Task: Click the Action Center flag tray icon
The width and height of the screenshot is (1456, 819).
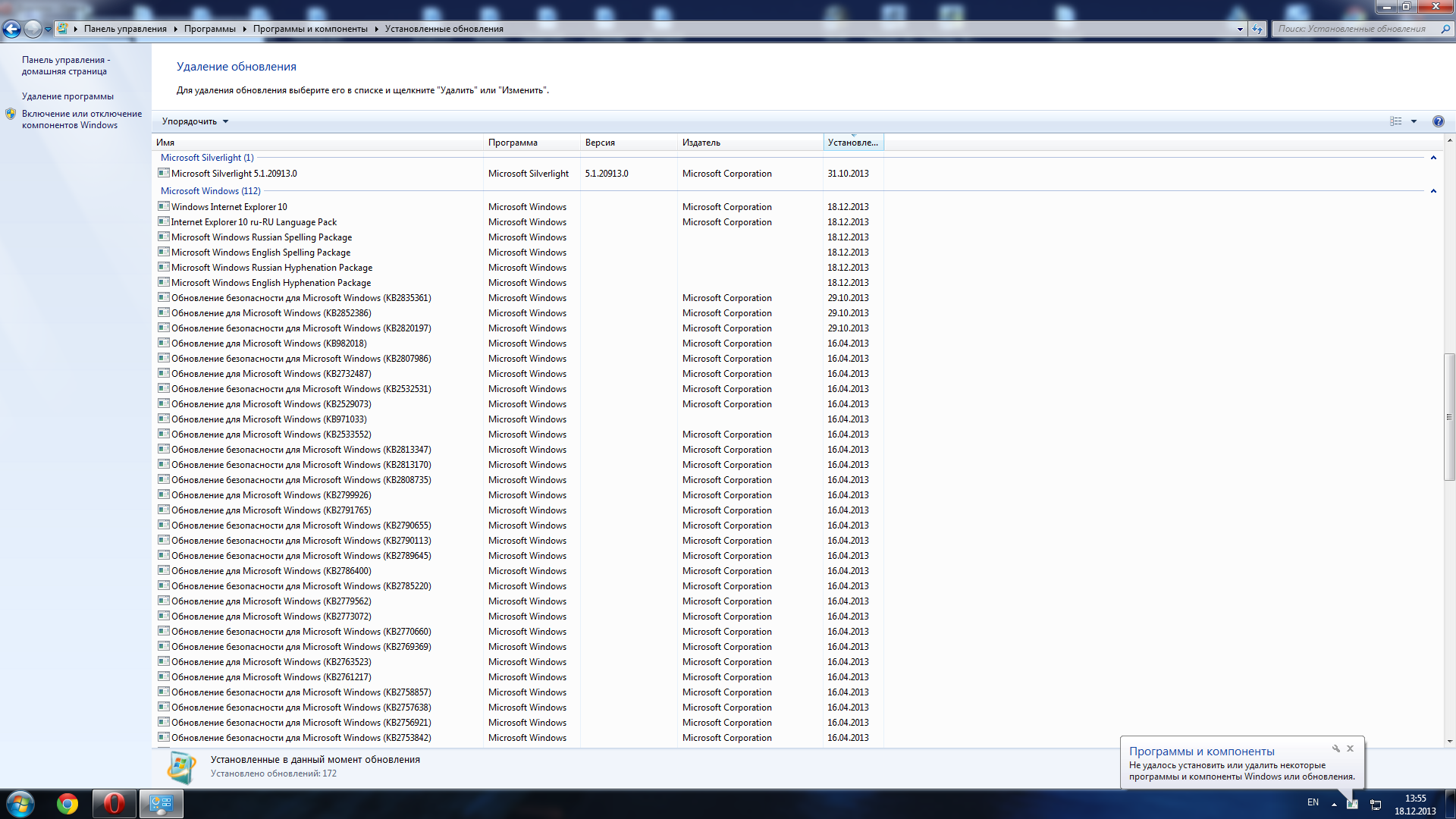Action: [1352, 804]
